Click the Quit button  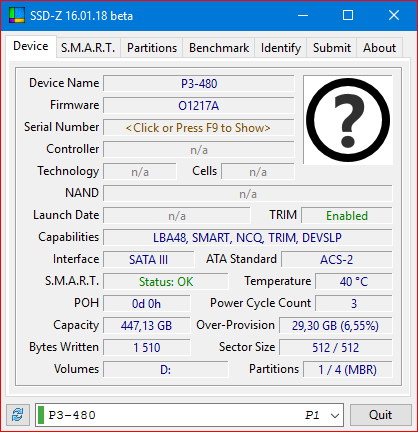(x=380, y=415)
